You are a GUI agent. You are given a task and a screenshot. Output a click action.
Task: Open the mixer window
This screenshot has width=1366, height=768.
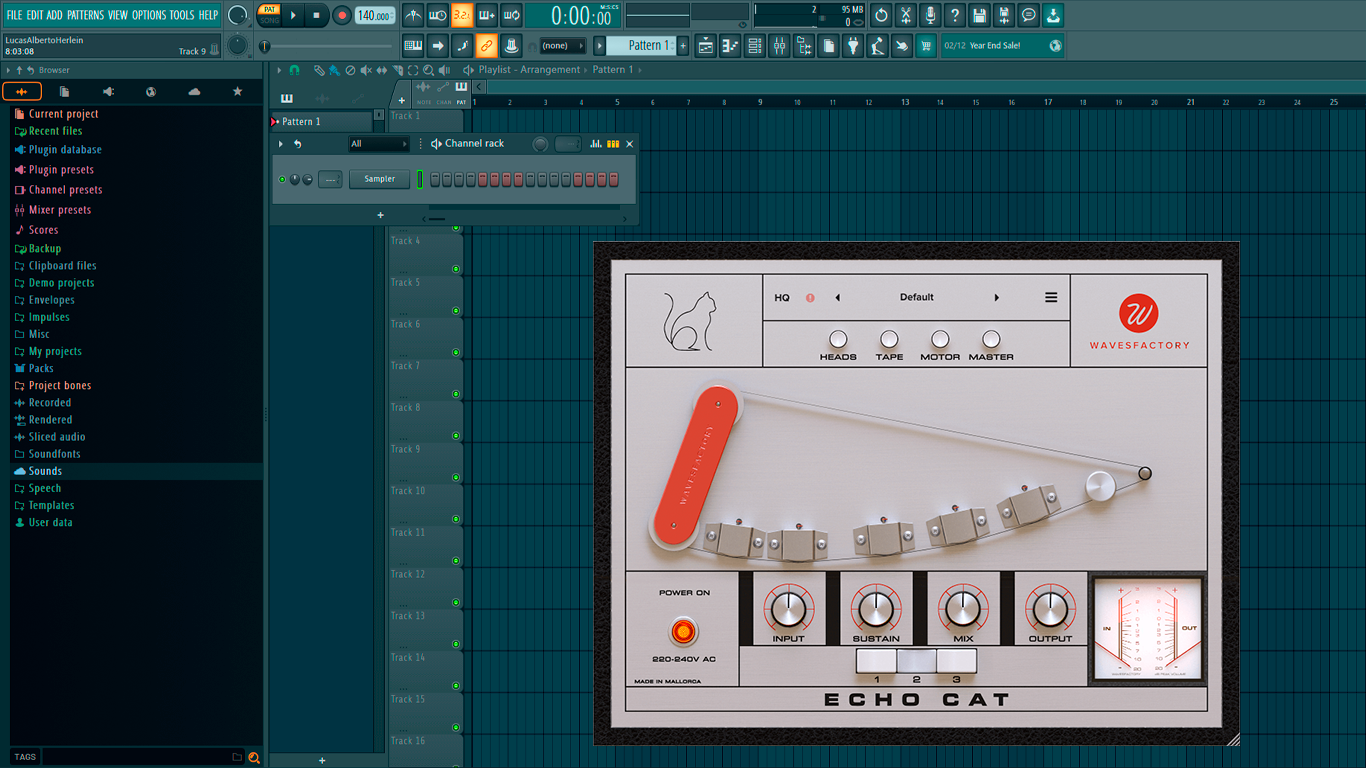[x=779, y=46]
